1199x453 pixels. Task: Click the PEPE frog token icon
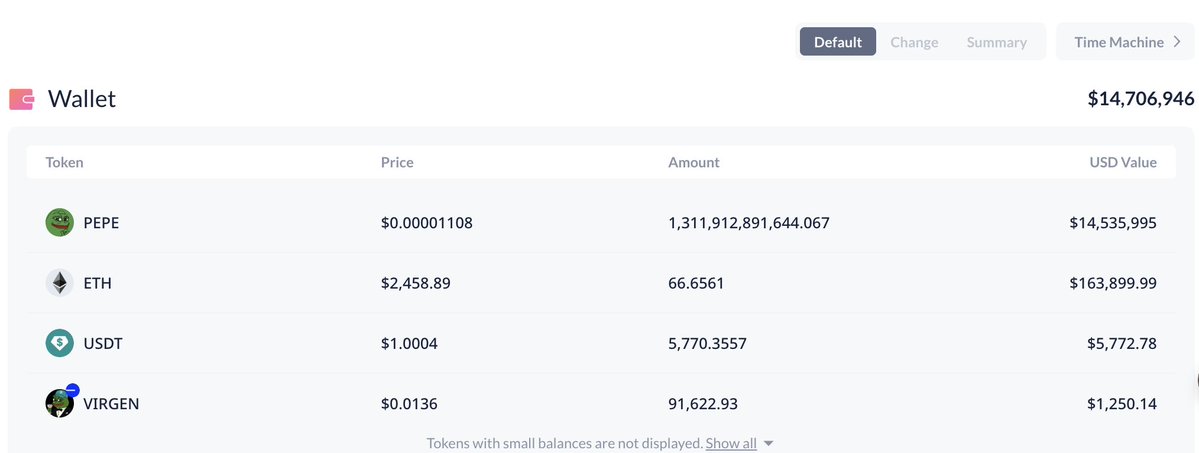coord(60,223)
